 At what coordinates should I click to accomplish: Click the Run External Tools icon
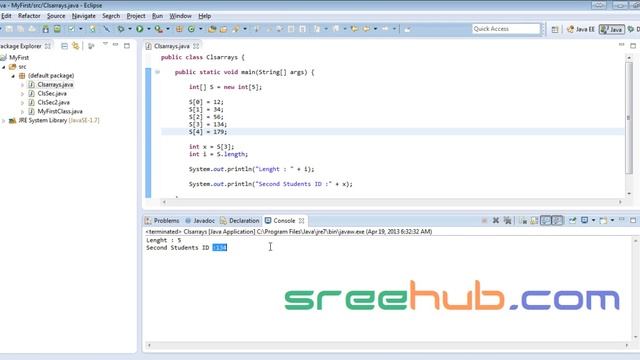pos(158,29)
